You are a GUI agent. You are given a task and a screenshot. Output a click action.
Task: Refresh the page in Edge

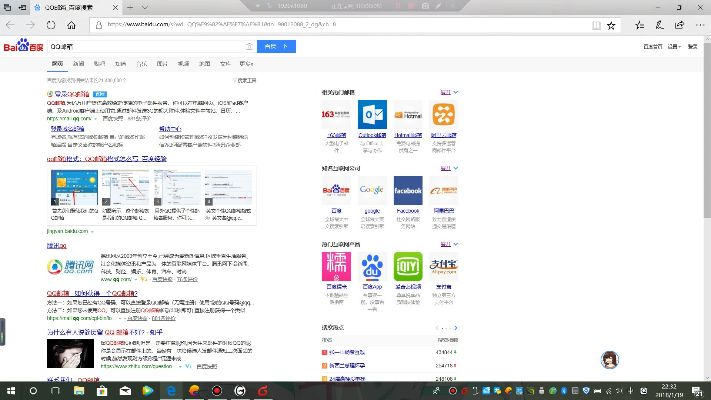51,25
